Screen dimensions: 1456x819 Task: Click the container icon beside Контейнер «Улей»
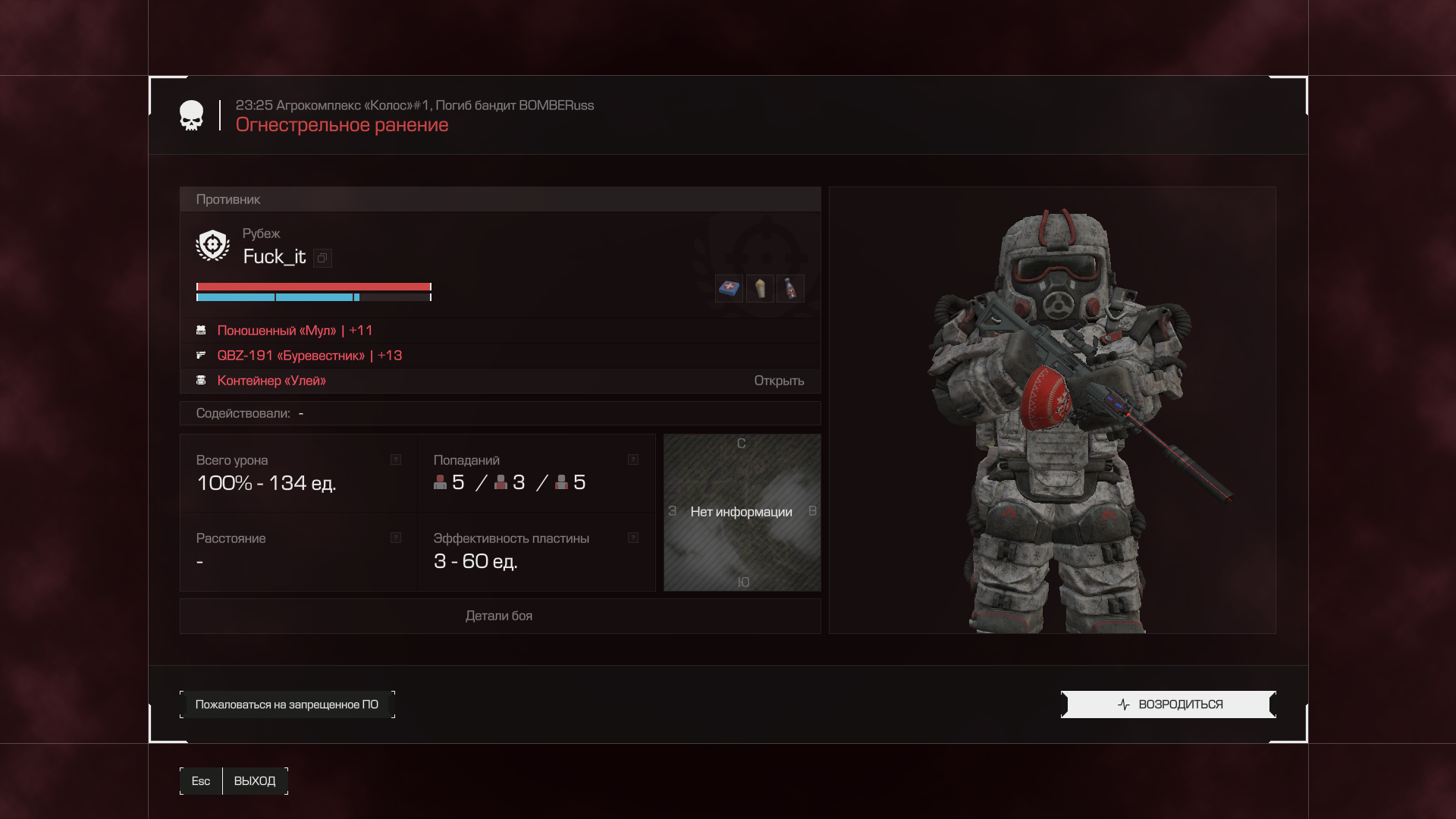(201, 380)
